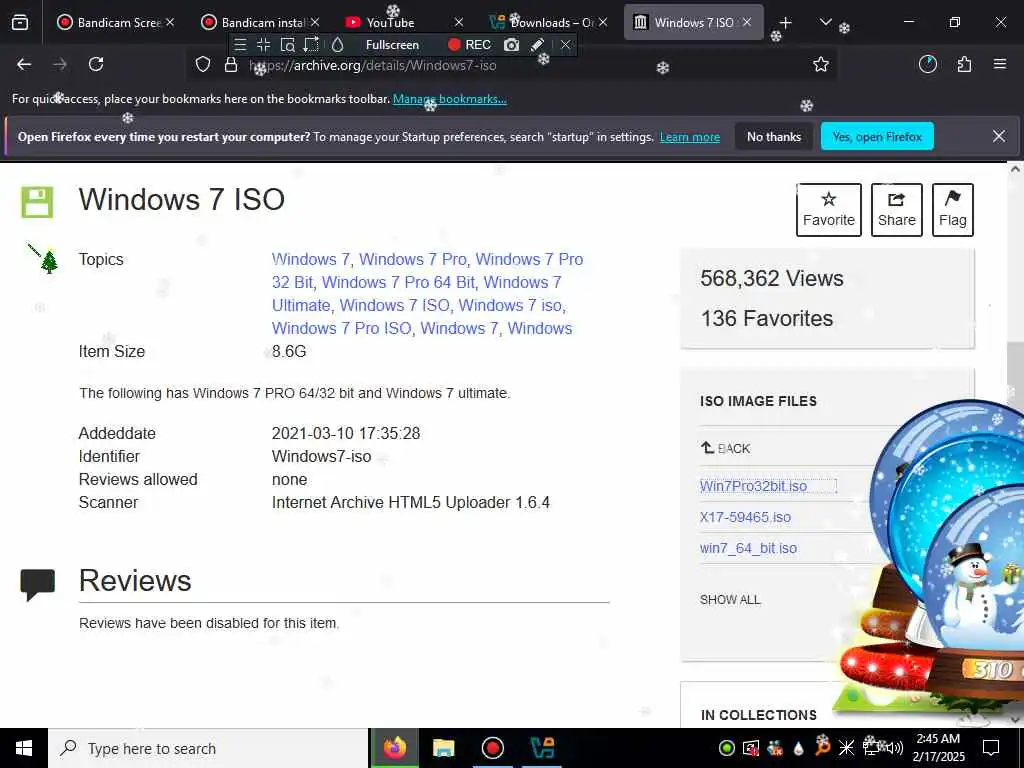Click the Reviews speech bubble icon
Screen dimensions: 1024x768
(37, 584)
